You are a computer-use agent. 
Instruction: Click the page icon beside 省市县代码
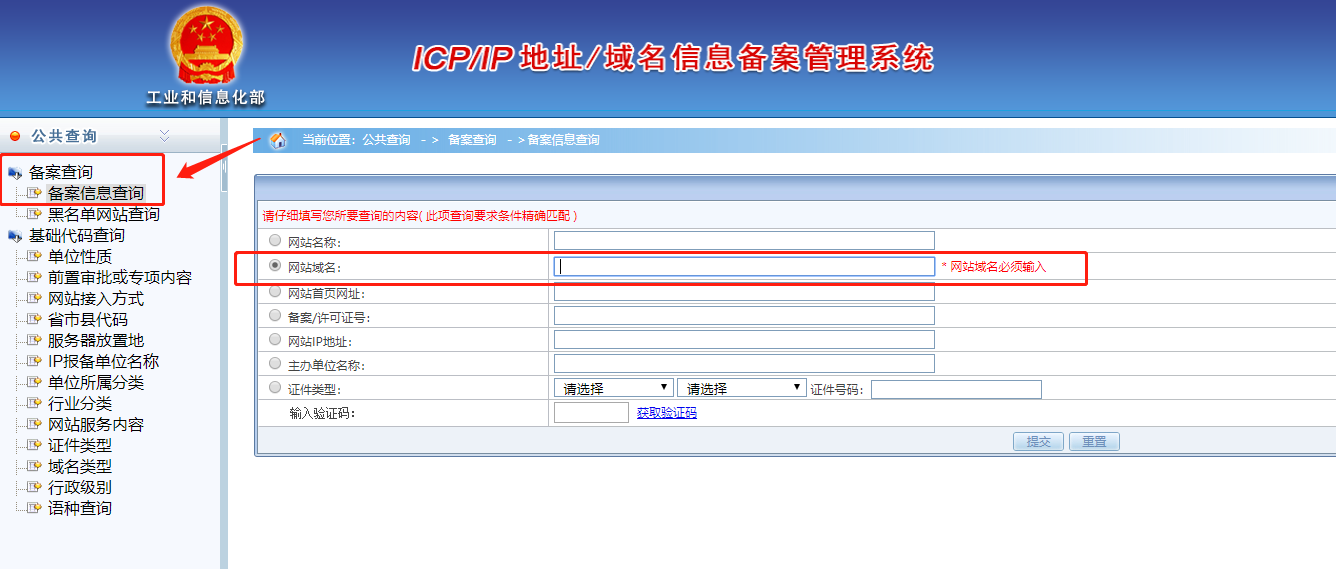tap(35, 320)
